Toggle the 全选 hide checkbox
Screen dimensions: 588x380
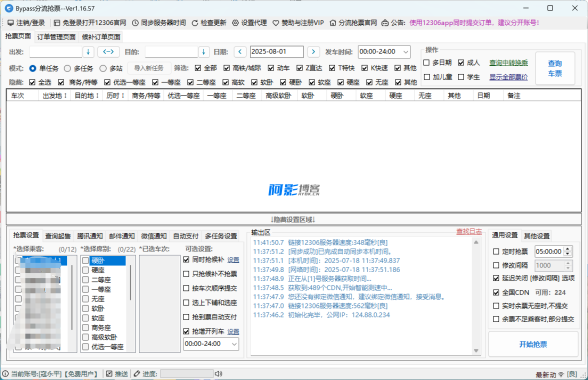(x=32, y=82)
